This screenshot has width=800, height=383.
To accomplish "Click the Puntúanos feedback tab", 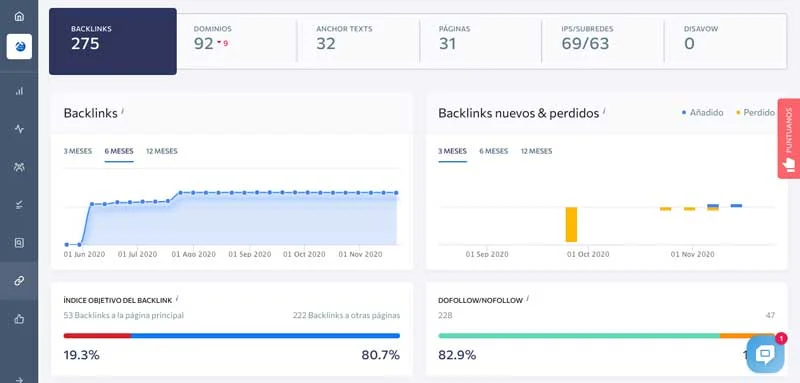I will point(789,139).
